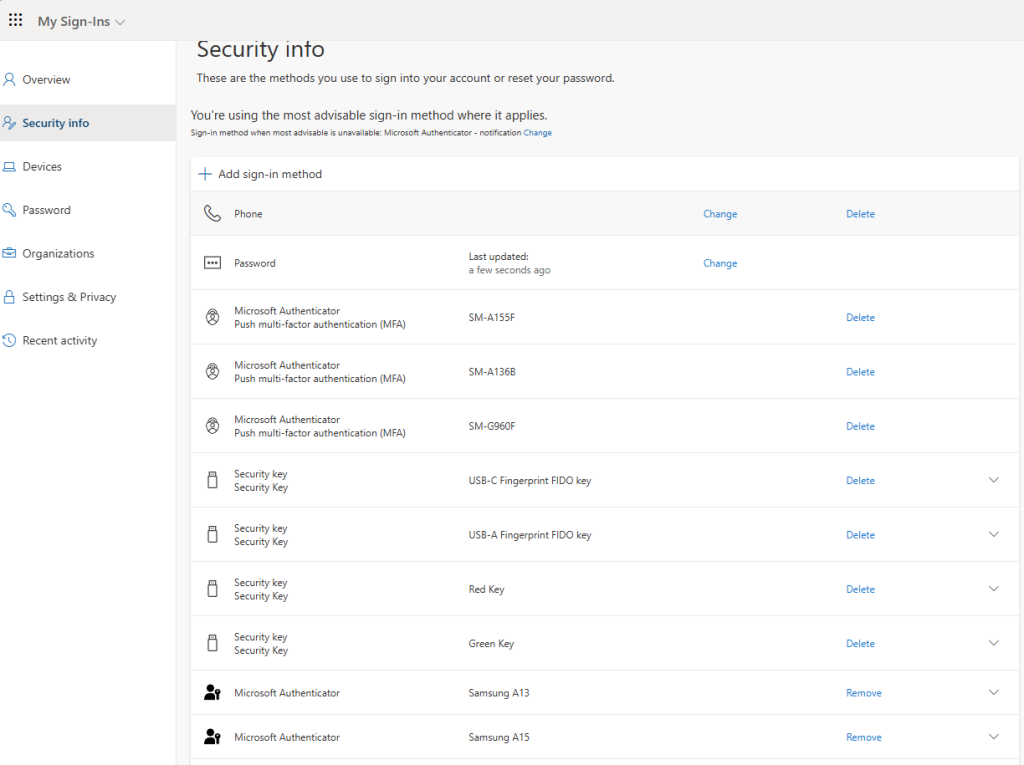
Task: Click Add sign-in method
Action: 260,174
